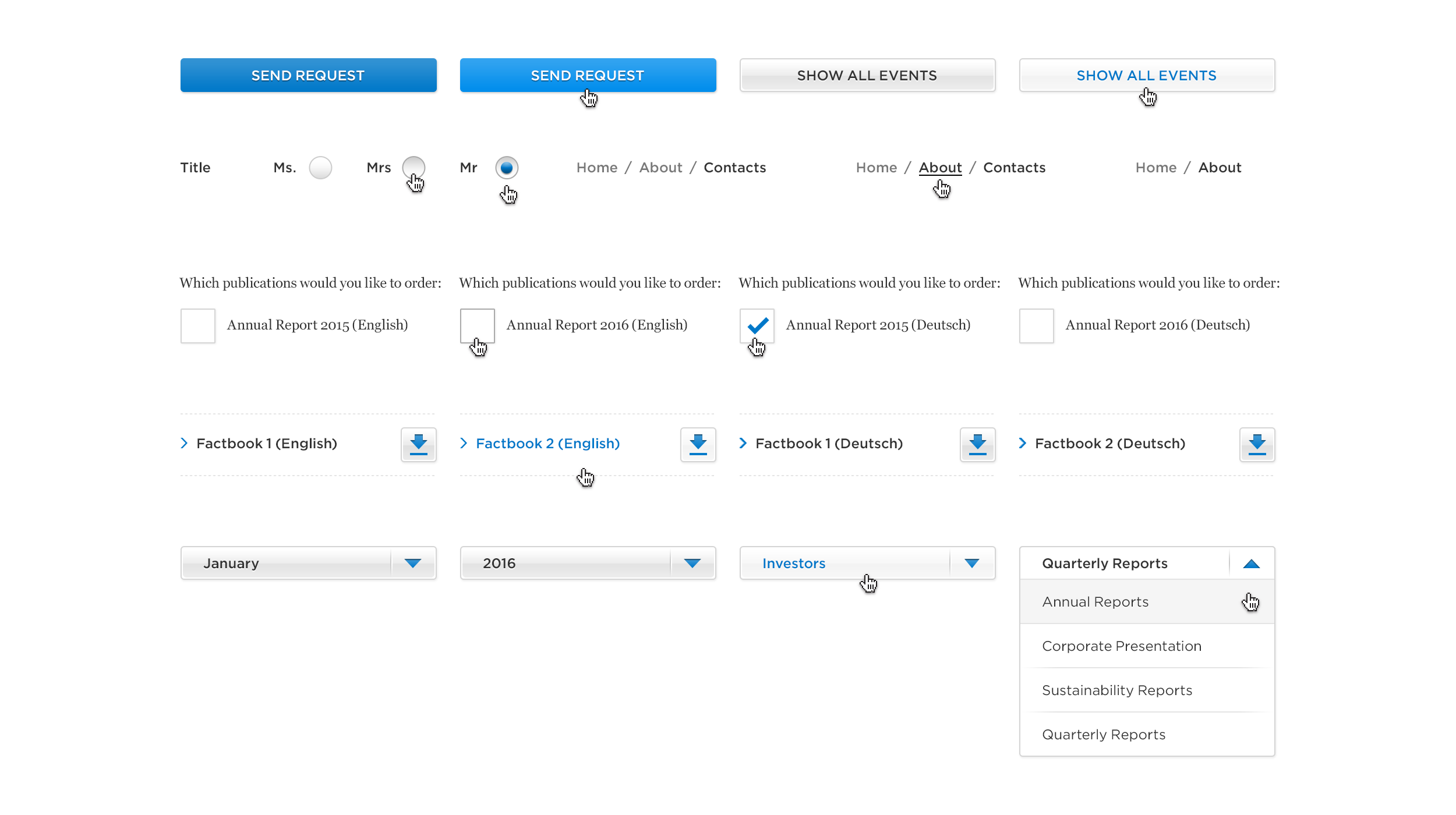Choose Sustainability Reports from the dropdown list
This screenshot has height=815, width=1456.
pyautogui.click(x=1147, y=690)
